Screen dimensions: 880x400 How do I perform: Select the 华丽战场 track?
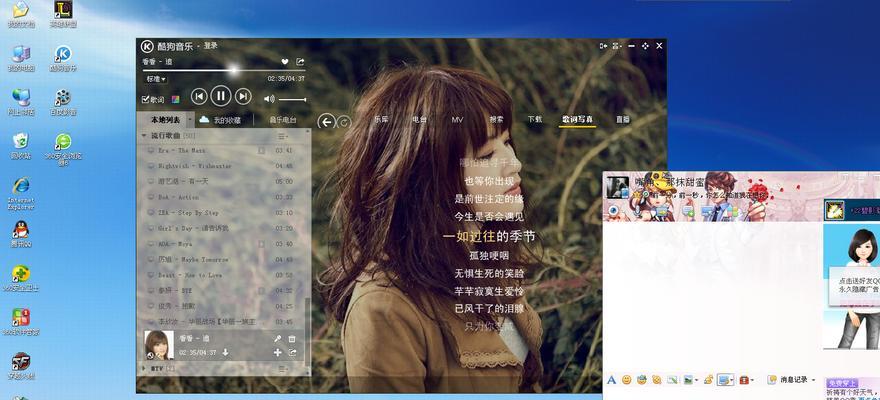pos(222,322)
